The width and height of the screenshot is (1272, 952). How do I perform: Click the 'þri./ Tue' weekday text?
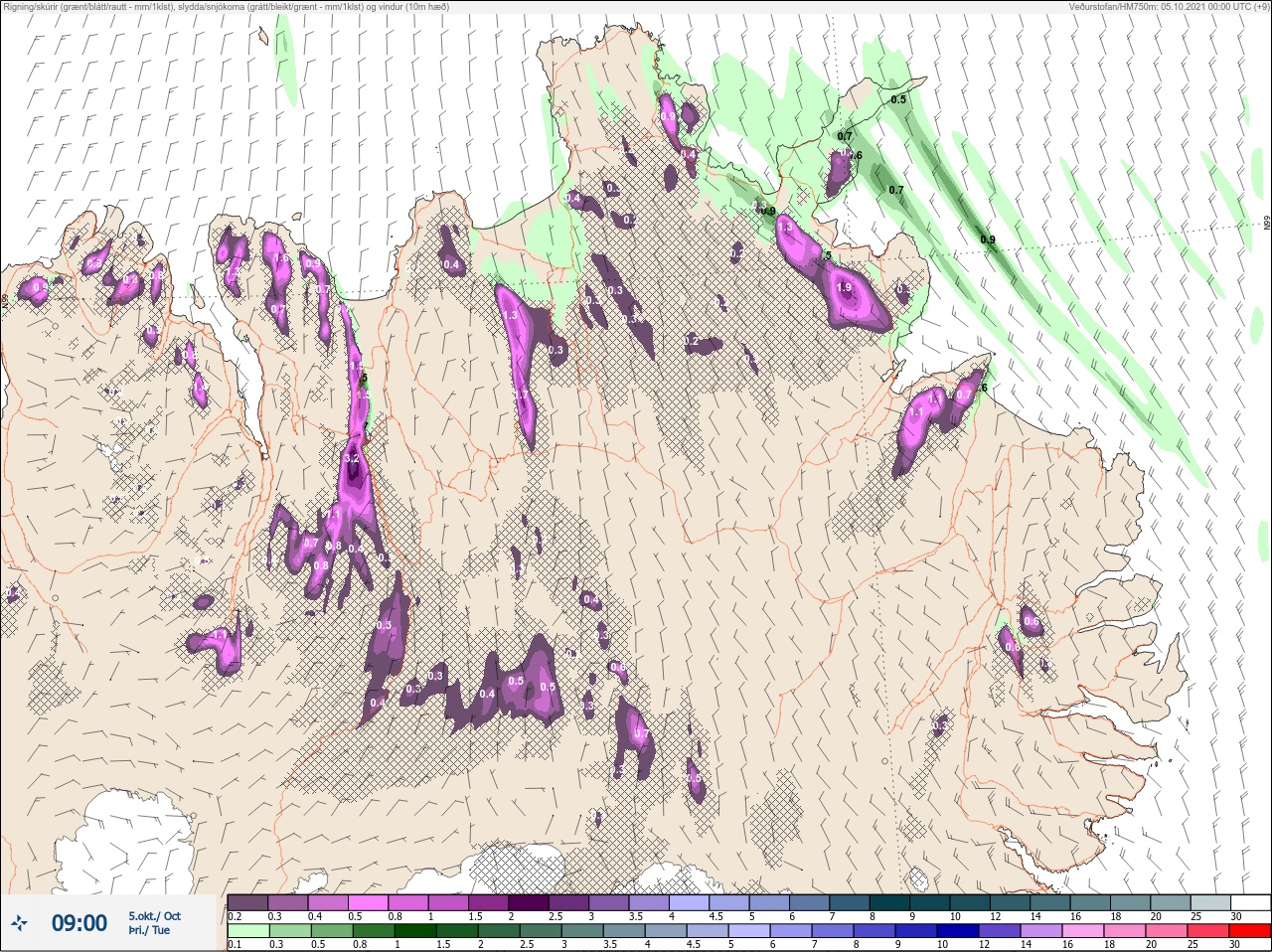(x=149, y=930)
